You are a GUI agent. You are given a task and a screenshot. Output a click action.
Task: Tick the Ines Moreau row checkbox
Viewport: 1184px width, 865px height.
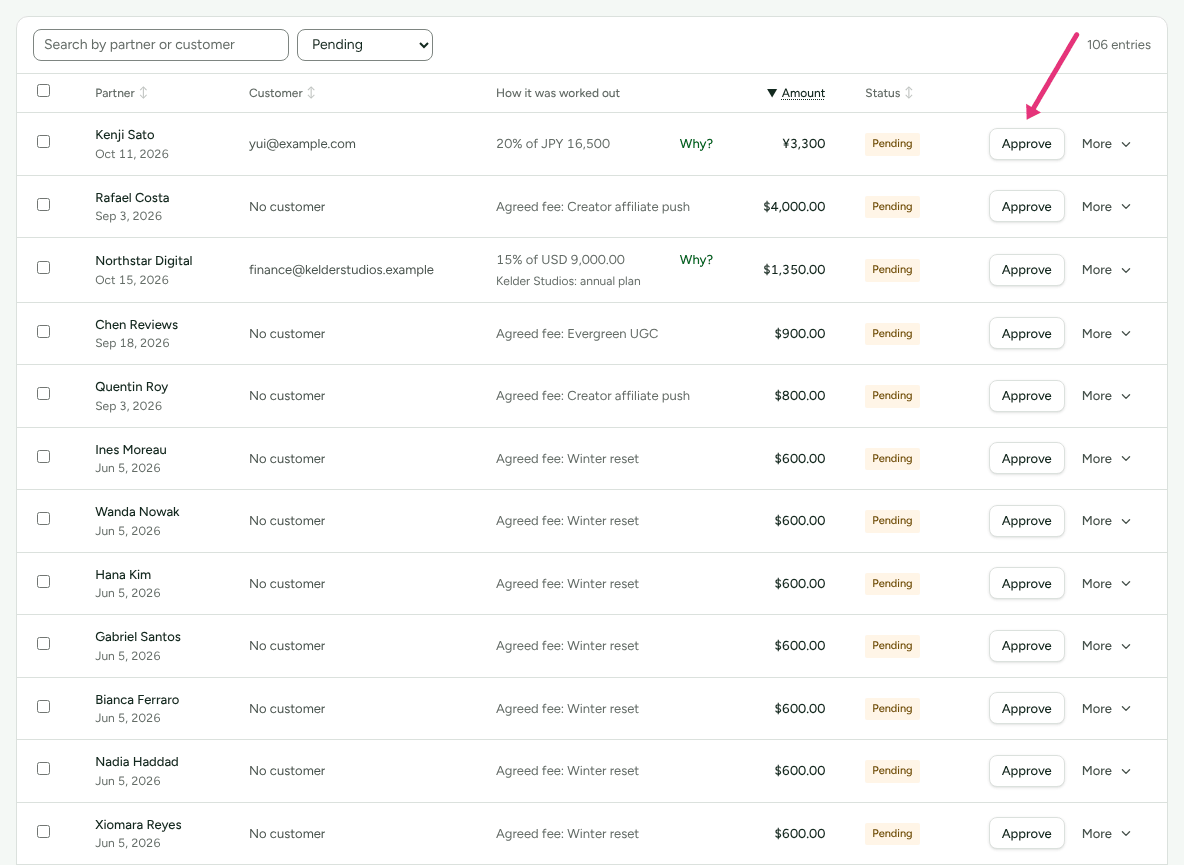(x=44, y=457)
